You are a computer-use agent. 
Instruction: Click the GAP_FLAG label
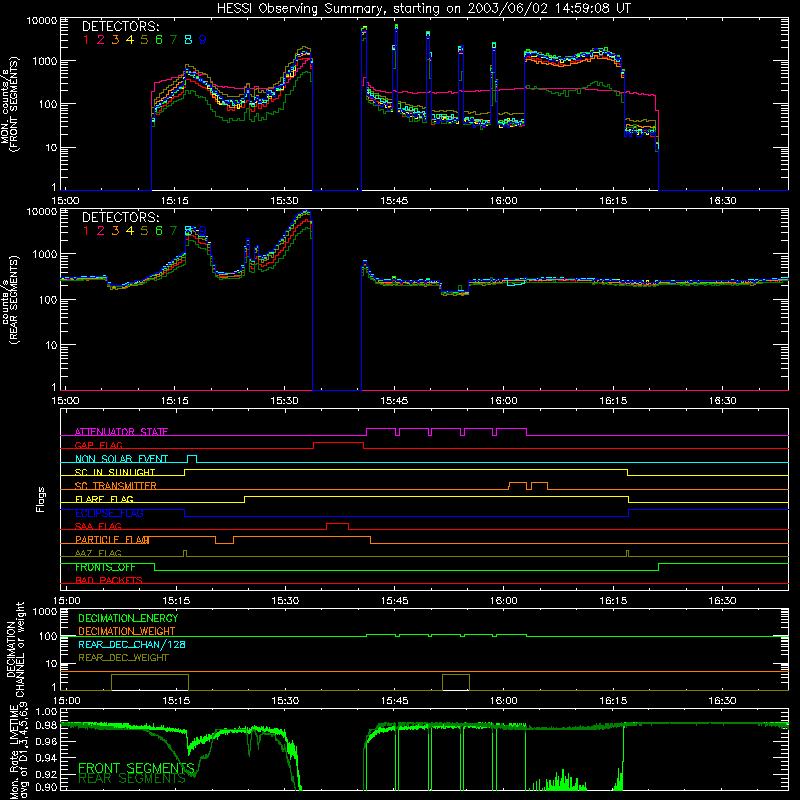coord(98,445)
